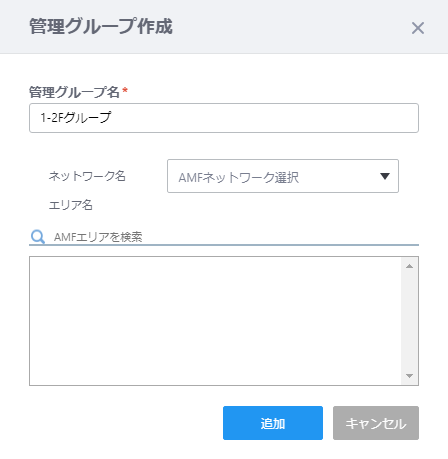The height and width of the screenshot is (459, 448).
Task: Click inside the empty area list box
Action: (215, 321)
